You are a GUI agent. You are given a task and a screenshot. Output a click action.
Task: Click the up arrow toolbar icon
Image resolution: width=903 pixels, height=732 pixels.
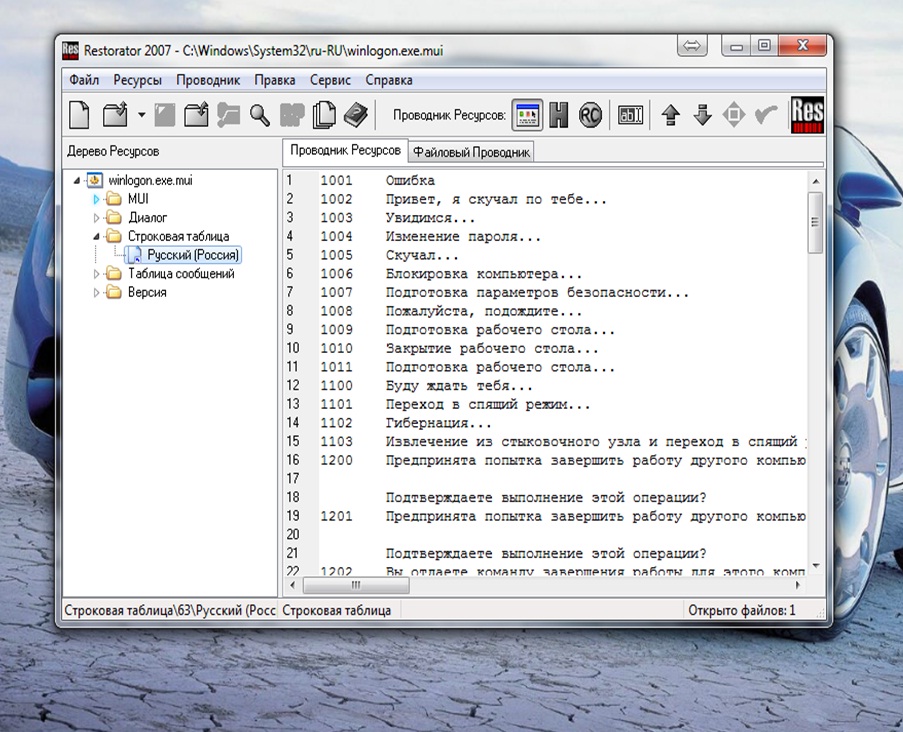671,115
